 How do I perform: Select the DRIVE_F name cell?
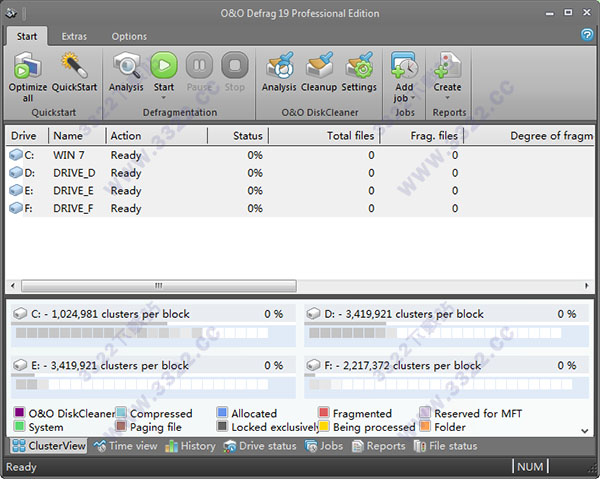click(x=73, y=208)
